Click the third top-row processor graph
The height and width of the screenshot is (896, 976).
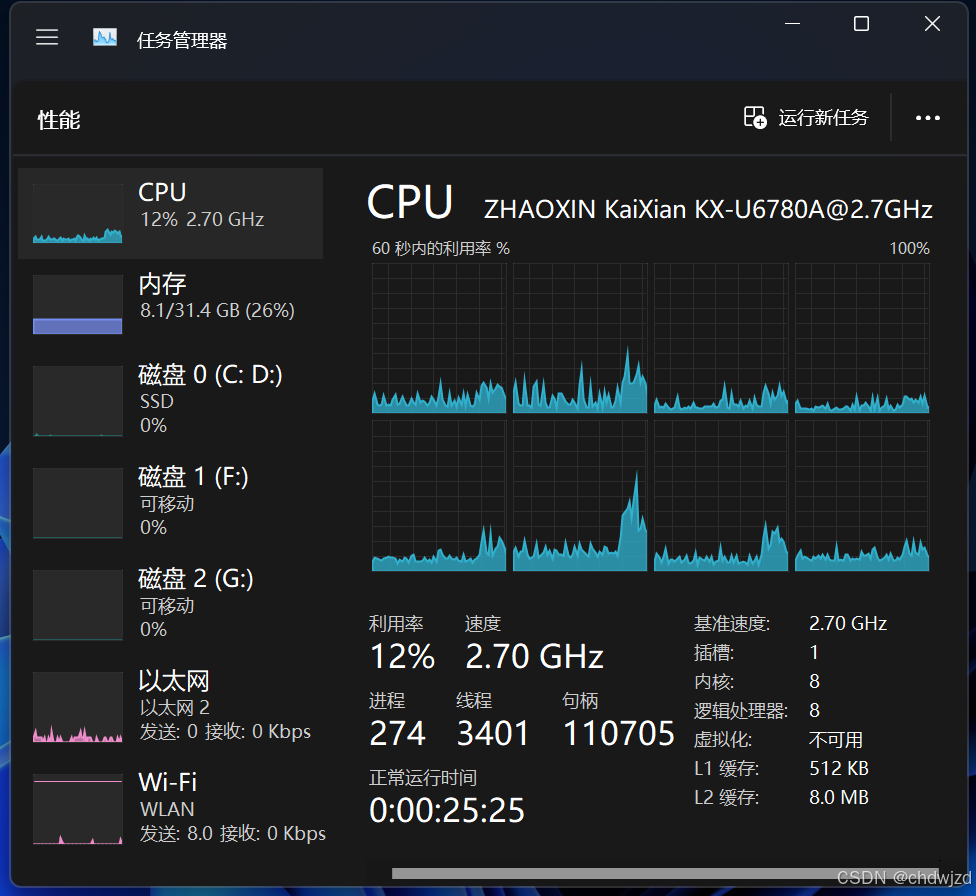tap(721, 338)
